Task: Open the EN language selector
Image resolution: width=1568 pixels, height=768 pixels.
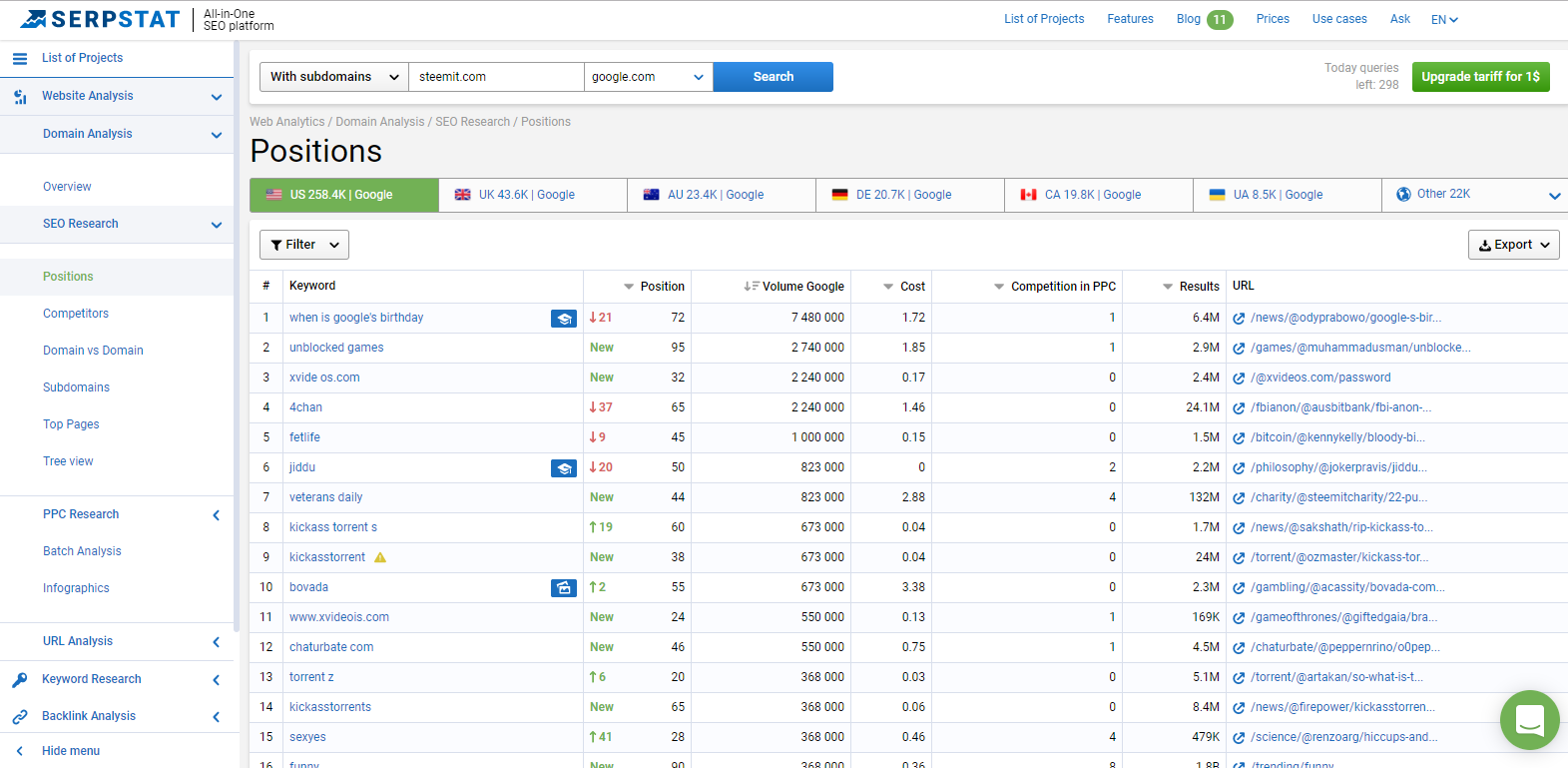Action: (x=1444, y=20)
